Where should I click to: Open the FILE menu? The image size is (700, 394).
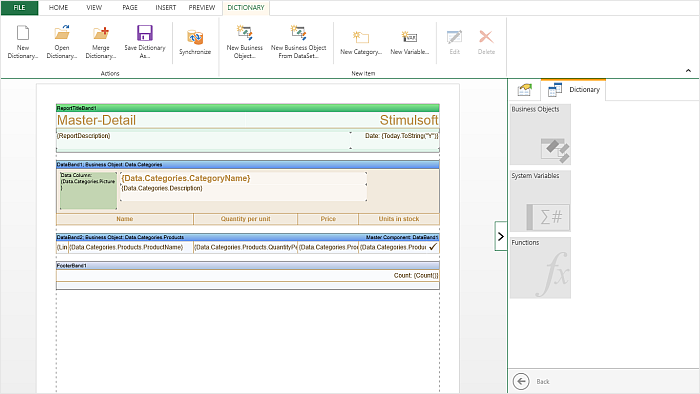coord(19,8)
